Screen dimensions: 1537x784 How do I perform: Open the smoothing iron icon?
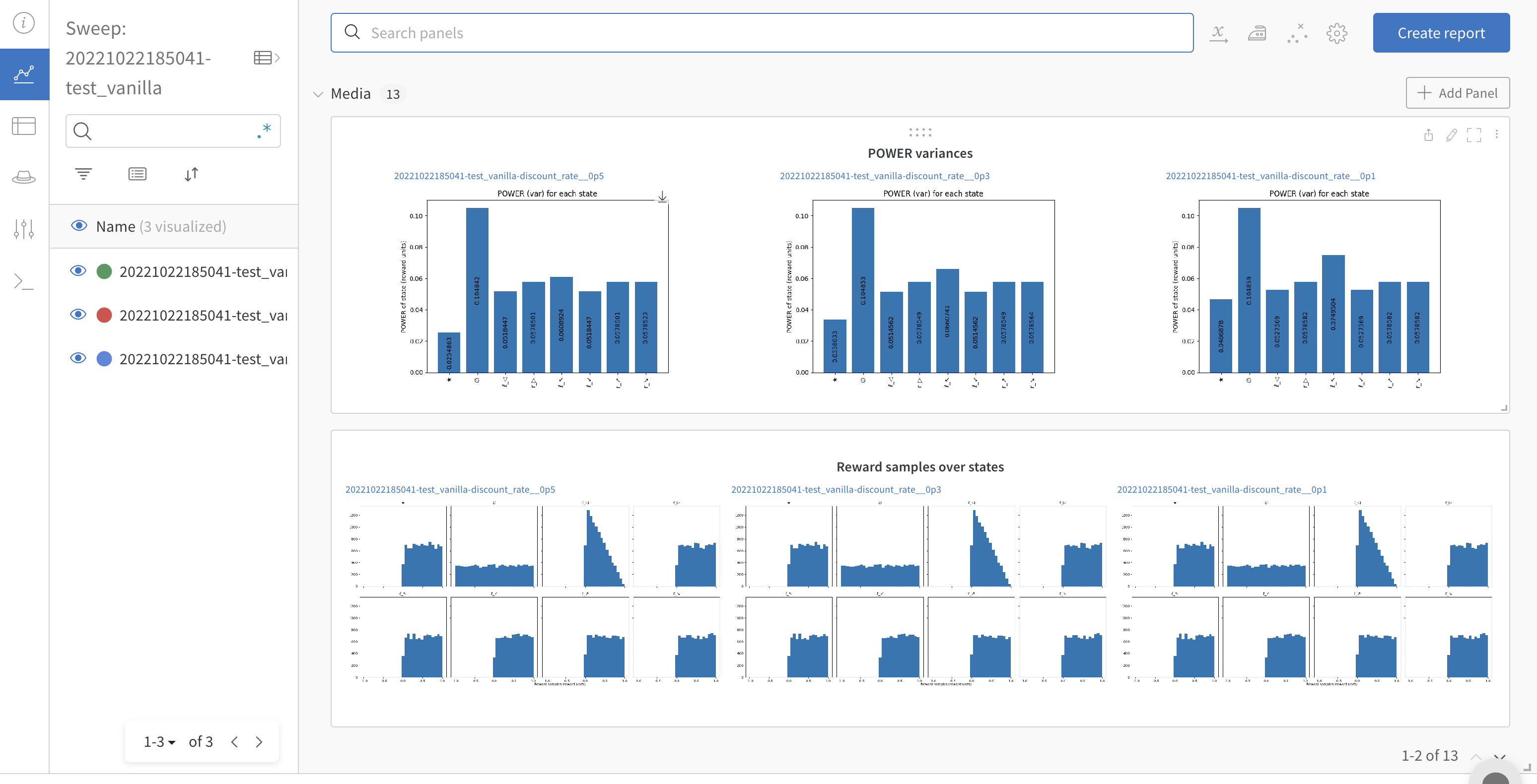click(1257, 33)
